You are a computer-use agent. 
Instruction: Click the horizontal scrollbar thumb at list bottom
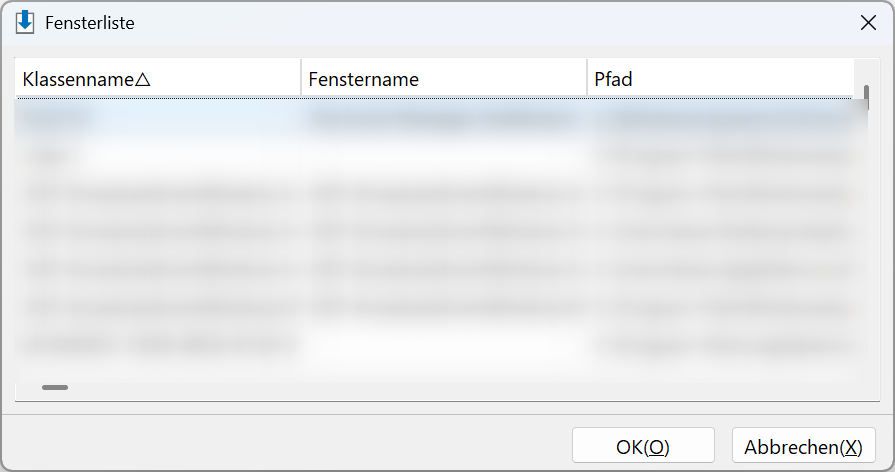(x=55, y=388)
